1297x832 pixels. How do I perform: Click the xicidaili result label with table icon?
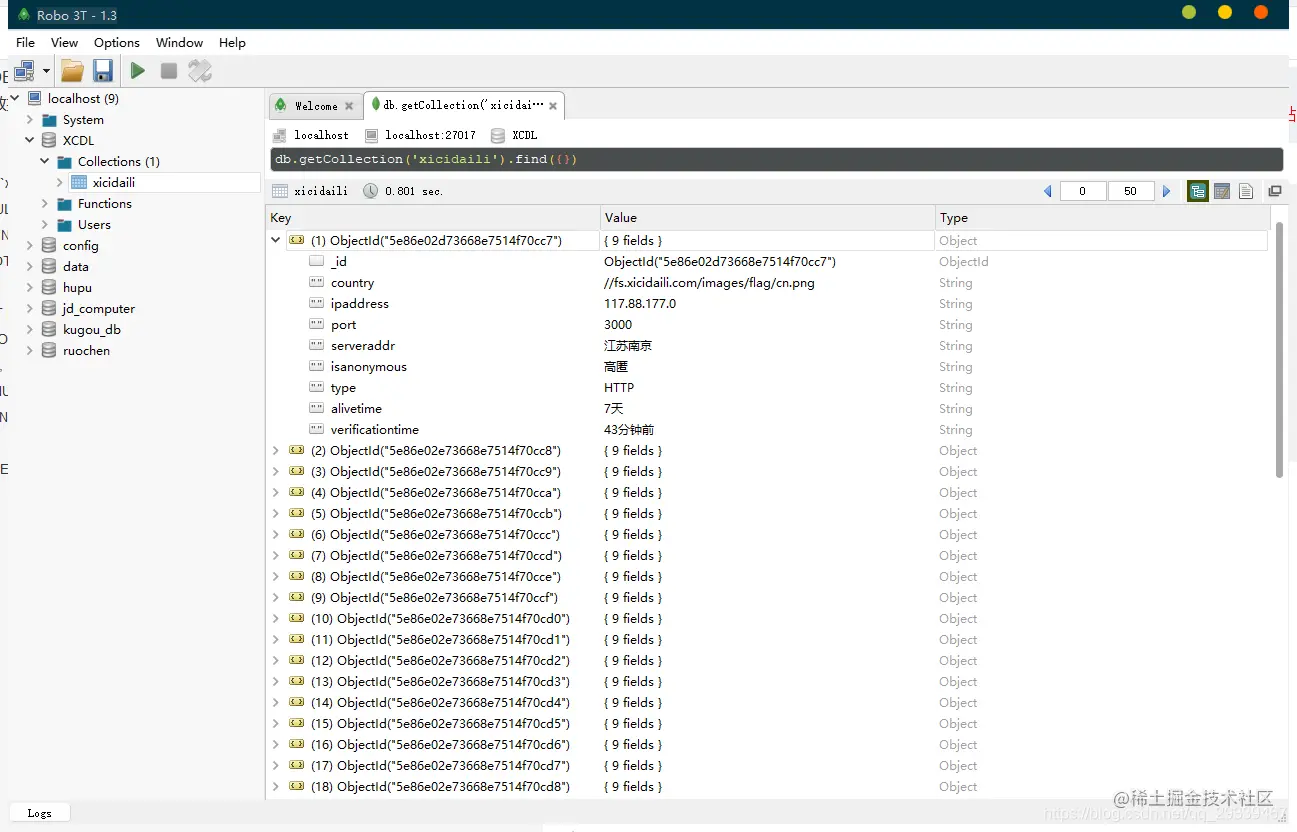[x=310, y=191]
